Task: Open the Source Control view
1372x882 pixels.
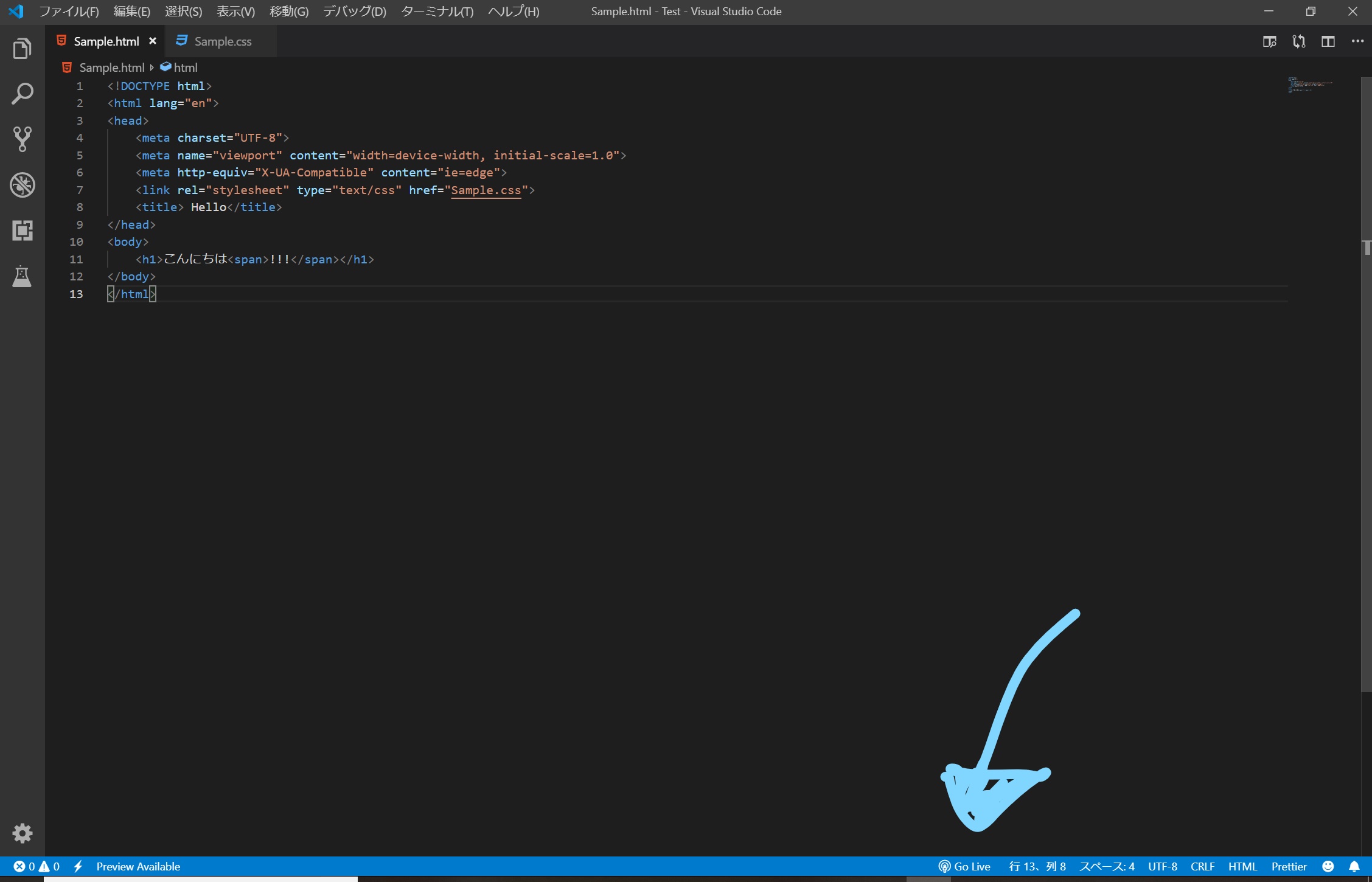Action: [22, 139]
